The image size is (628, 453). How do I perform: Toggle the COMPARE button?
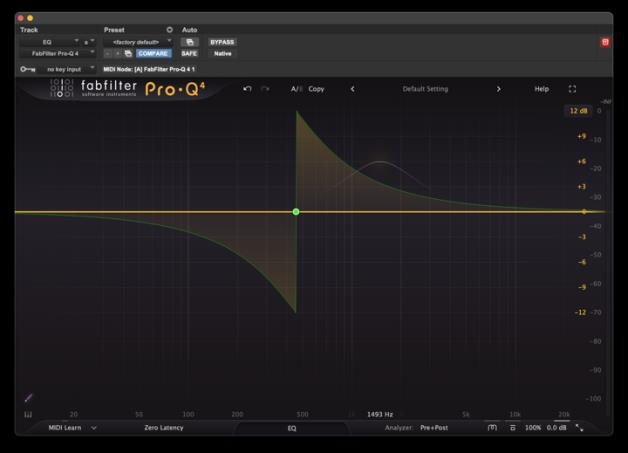[x=153, y=53]
